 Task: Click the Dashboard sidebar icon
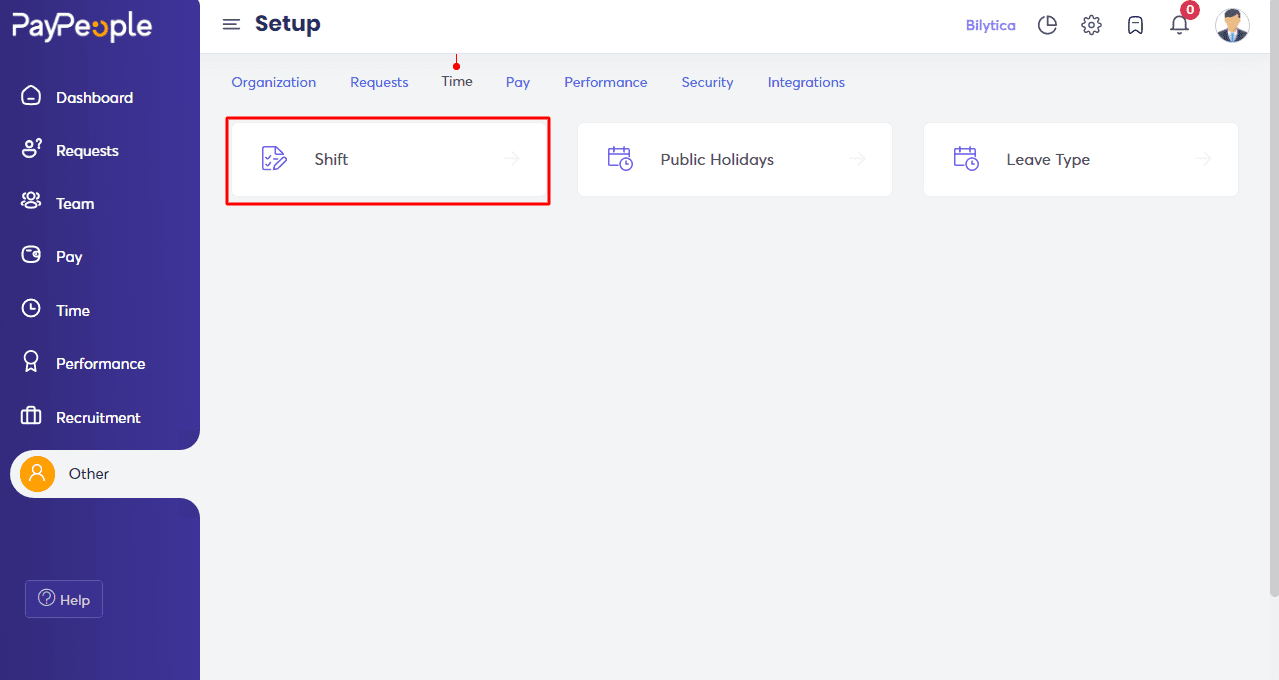(x=31, y=96)
